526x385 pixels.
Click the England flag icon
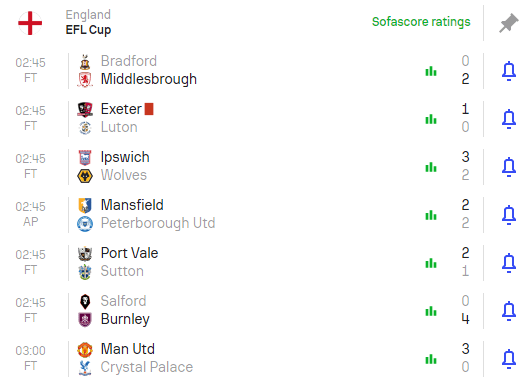click(x=30, y=23)
